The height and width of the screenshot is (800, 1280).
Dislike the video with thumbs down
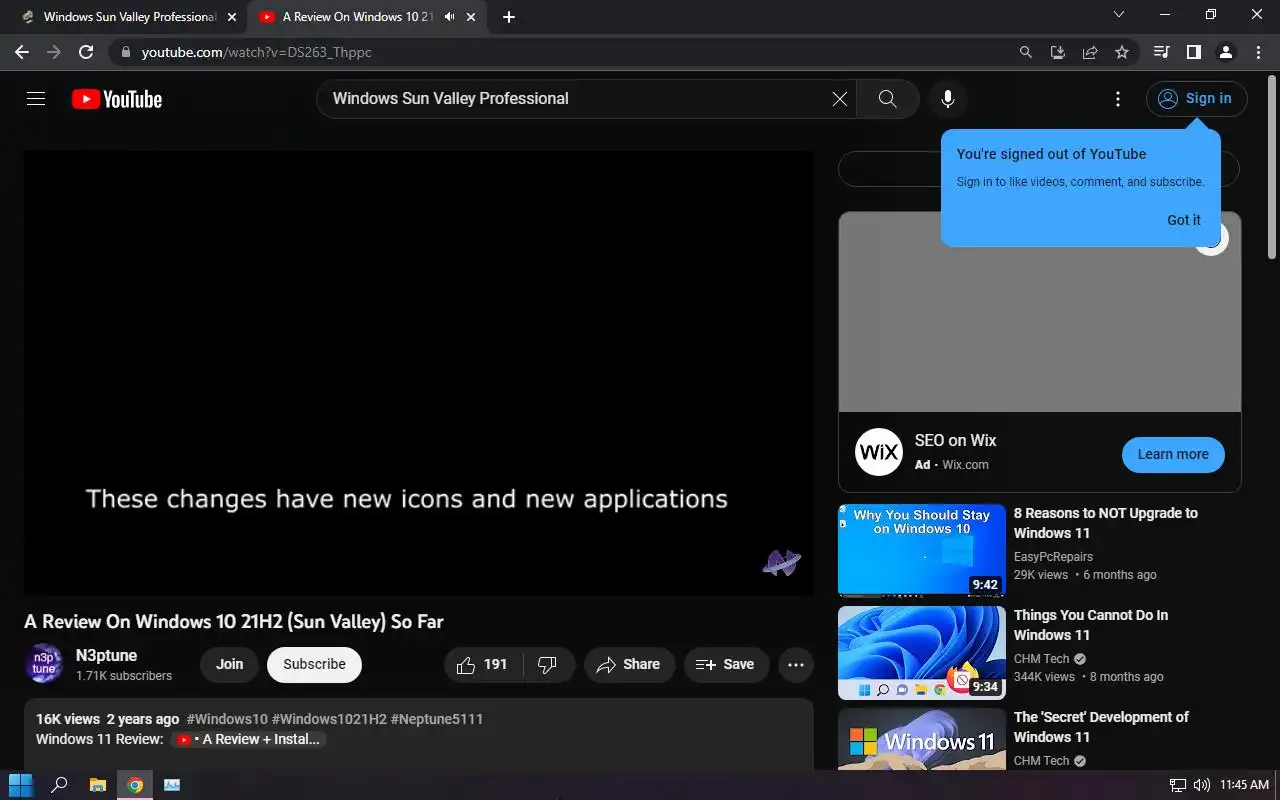[548, 665]
